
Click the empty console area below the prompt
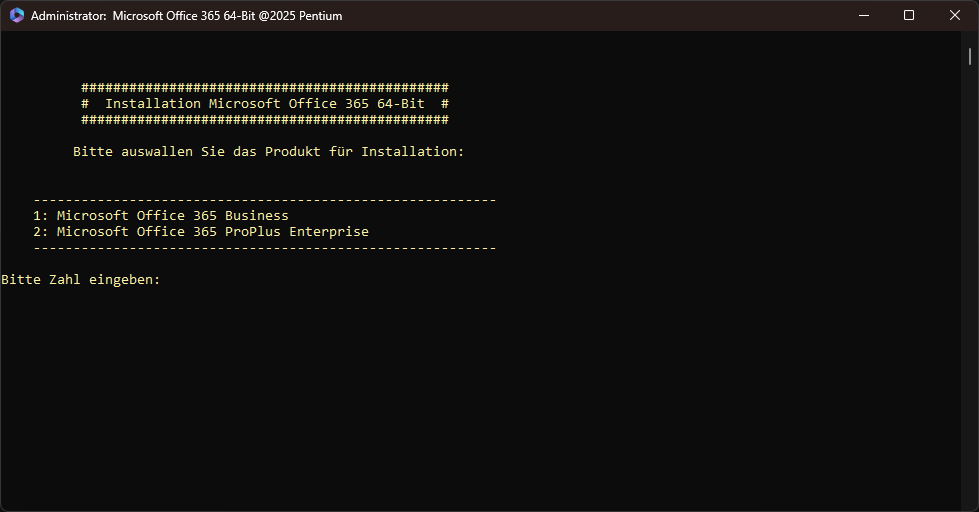480,400
